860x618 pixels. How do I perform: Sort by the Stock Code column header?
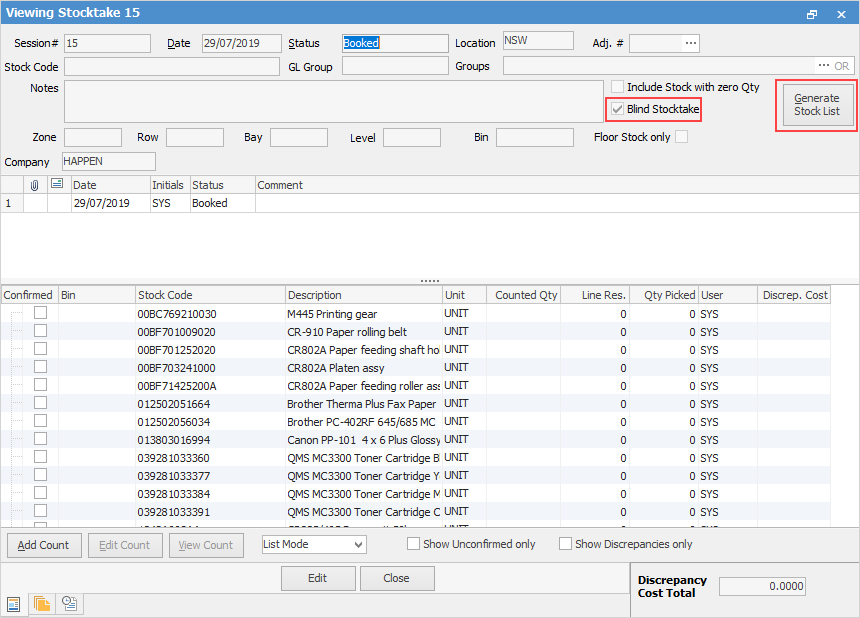point(210,295)
